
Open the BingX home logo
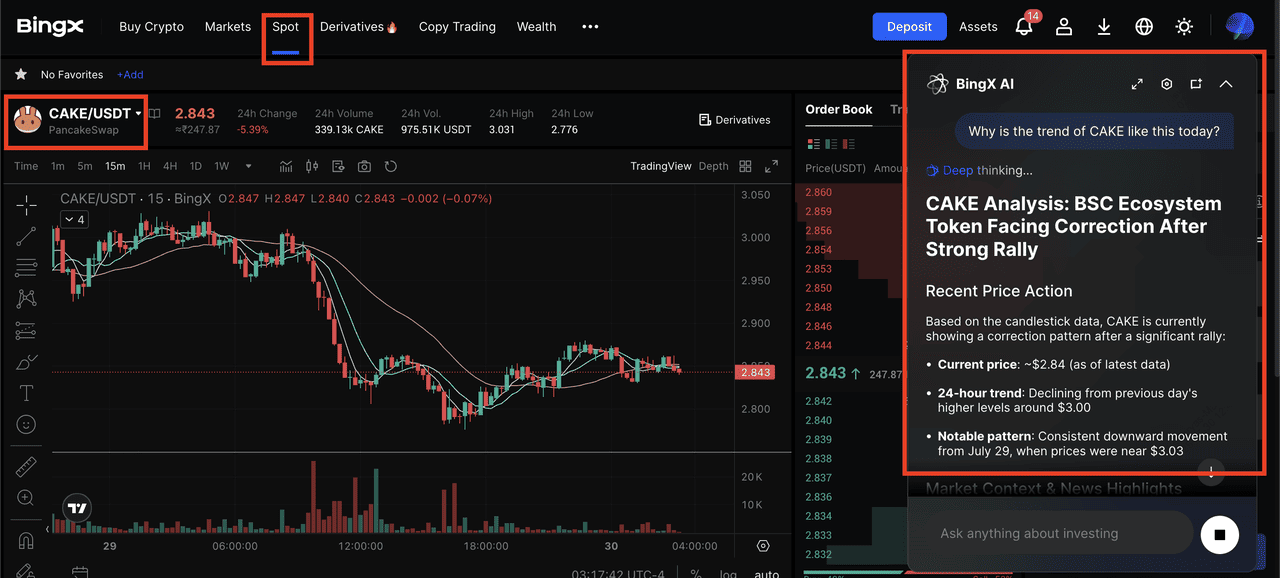tap(50, 26)
